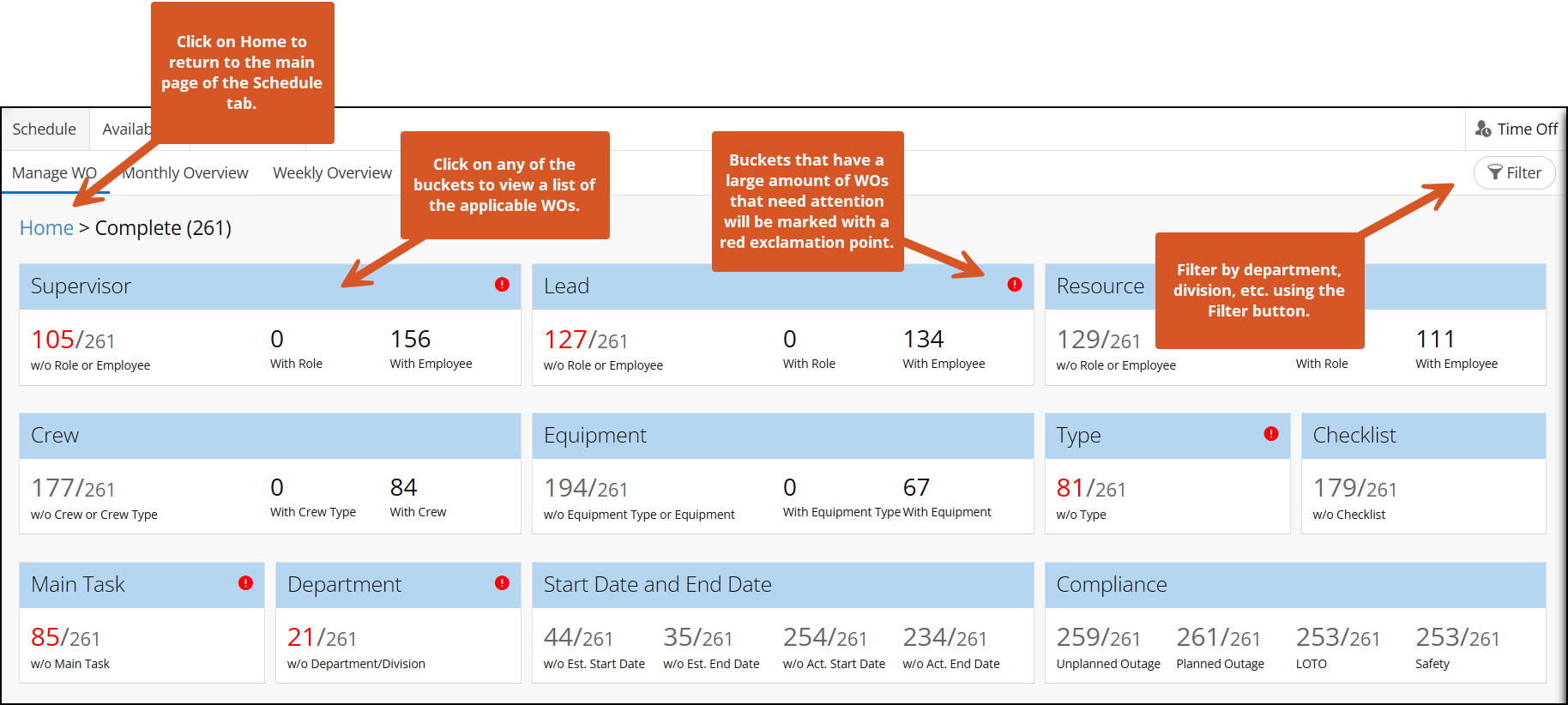Viewport: 1568px width, 705px height.
Task: Click the red exclamation icon on Lead bucket
Action: (x=1015, y=285)
